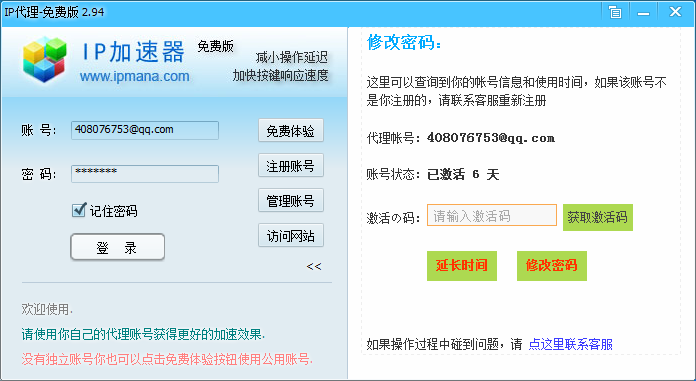Click the 免费体验 button
The height and width of the screenshot is (381, 696).
click(x=291, y=131)
